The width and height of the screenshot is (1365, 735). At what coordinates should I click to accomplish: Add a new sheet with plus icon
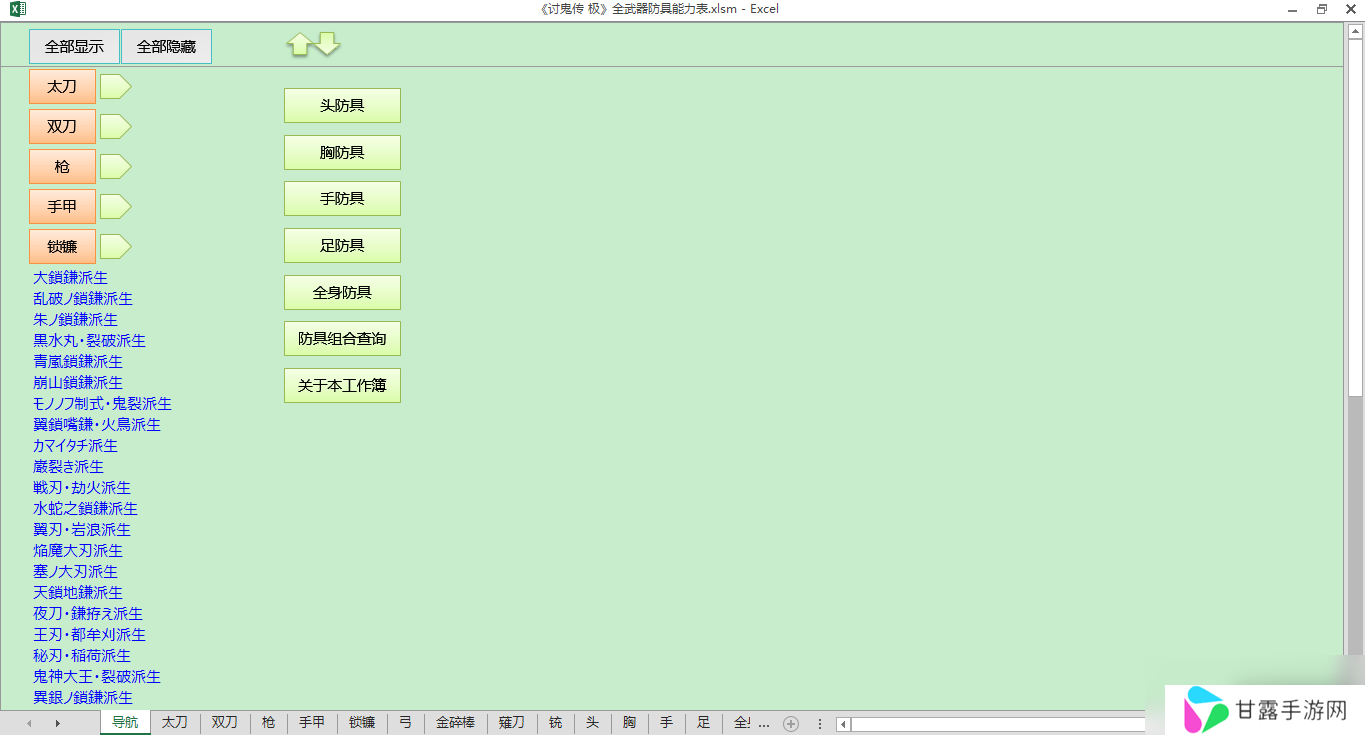point(791,723)
